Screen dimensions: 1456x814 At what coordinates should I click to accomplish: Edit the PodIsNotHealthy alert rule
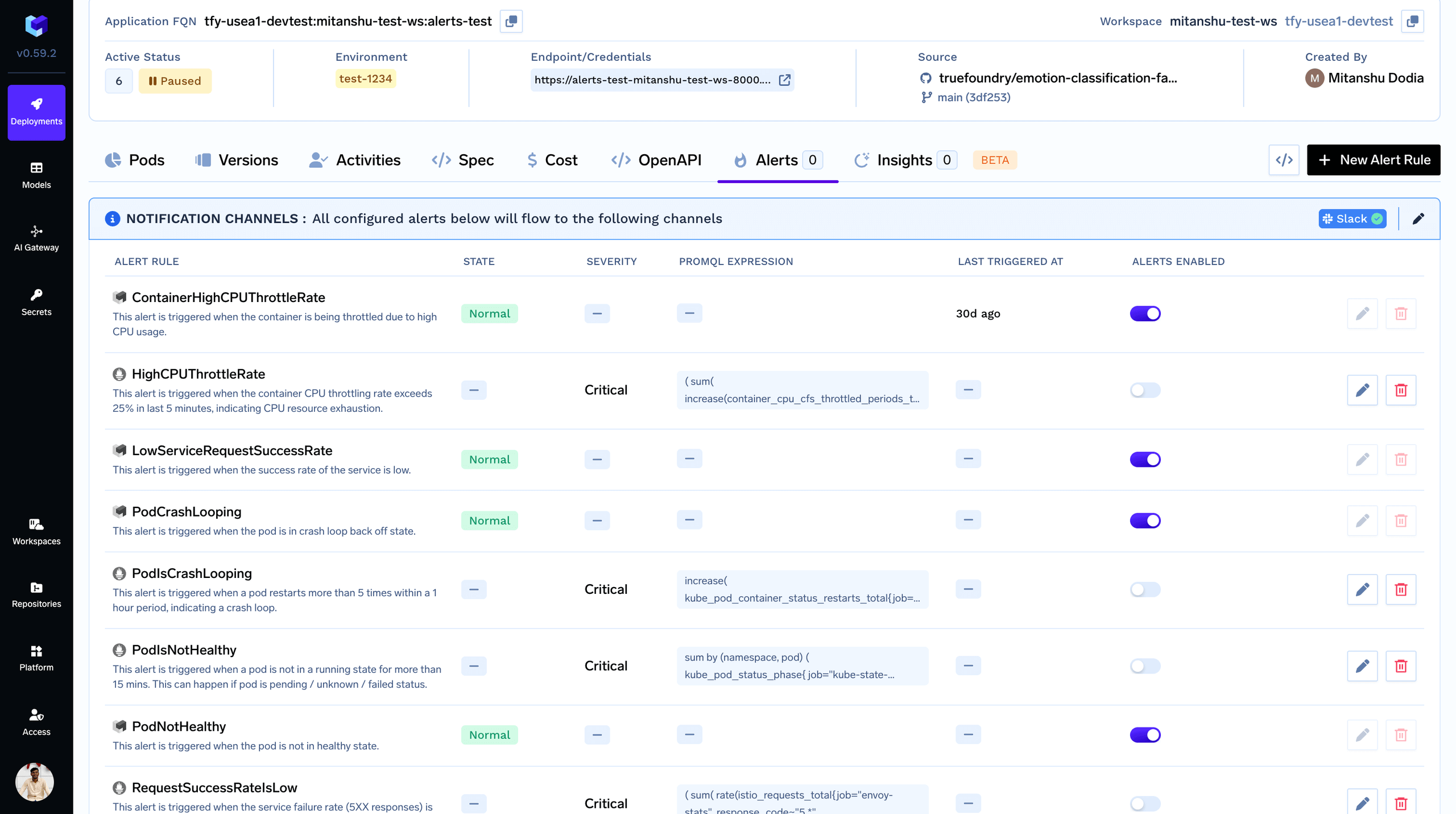(1362, 666)
